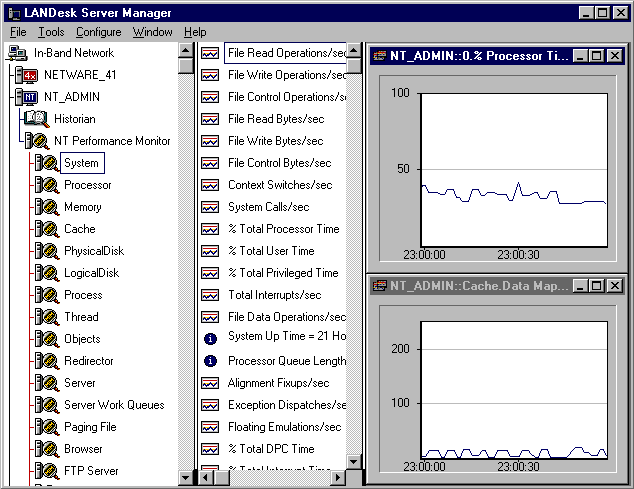
Task: Select File Control Bytes/sec counter
Action: 279,163
